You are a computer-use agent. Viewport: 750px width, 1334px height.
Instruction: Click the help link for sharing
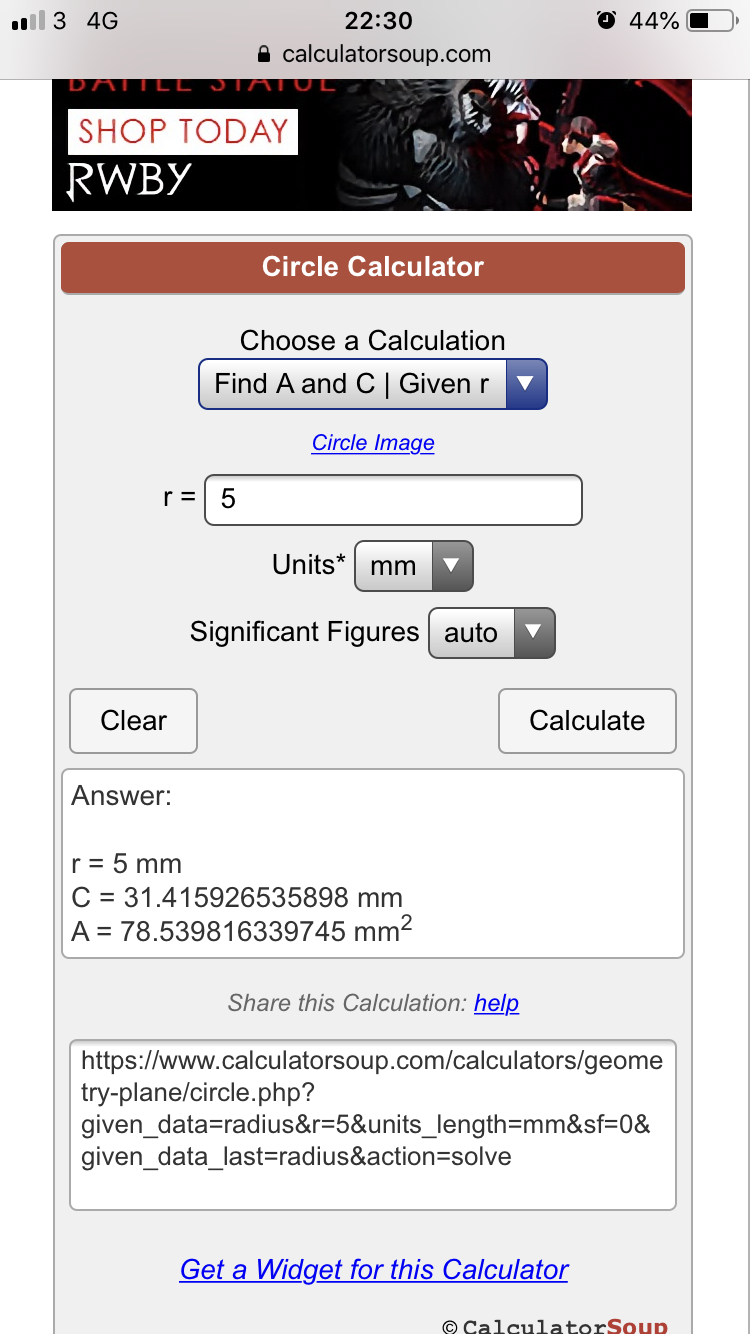496,1003
